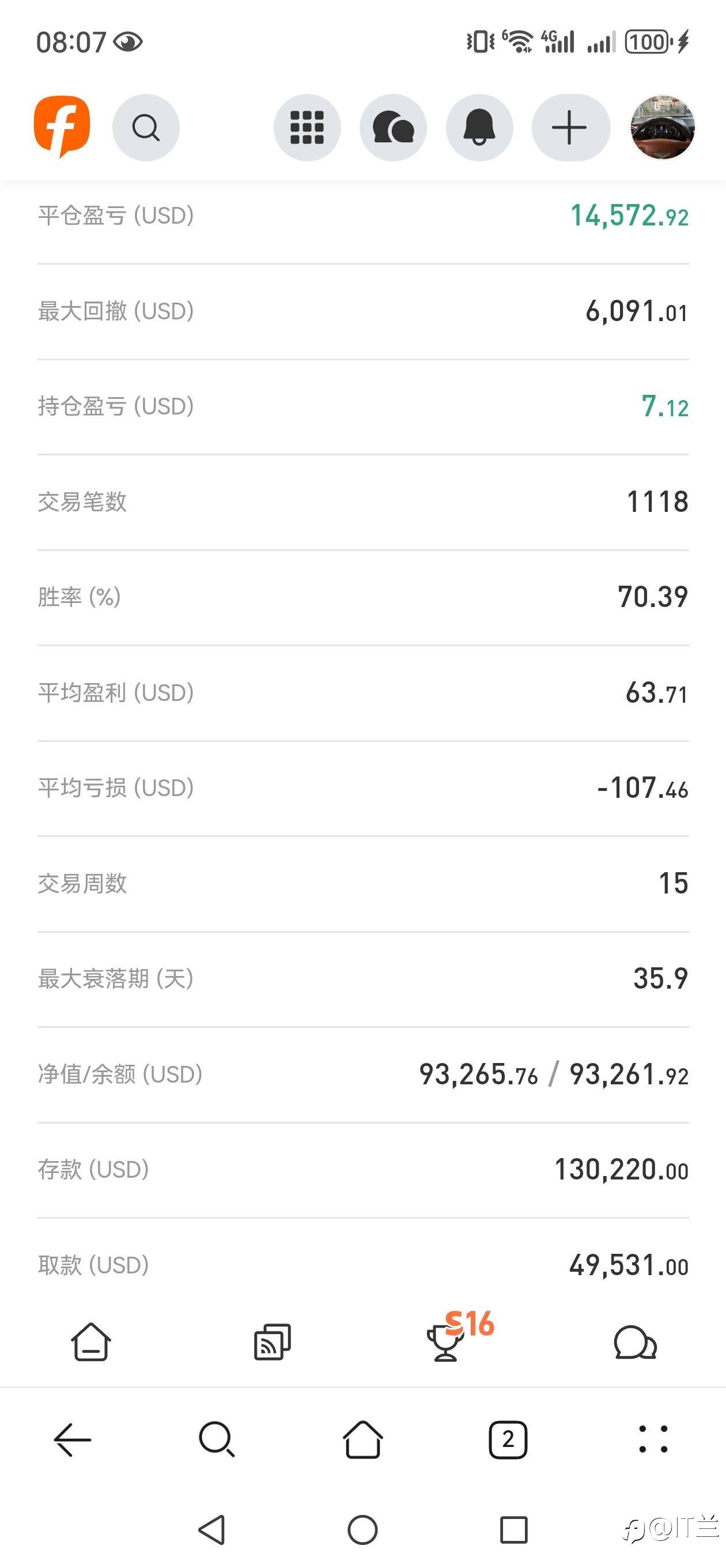The image size is (726, 1568).
Task: Open the notifications bell
Action: 479,128
